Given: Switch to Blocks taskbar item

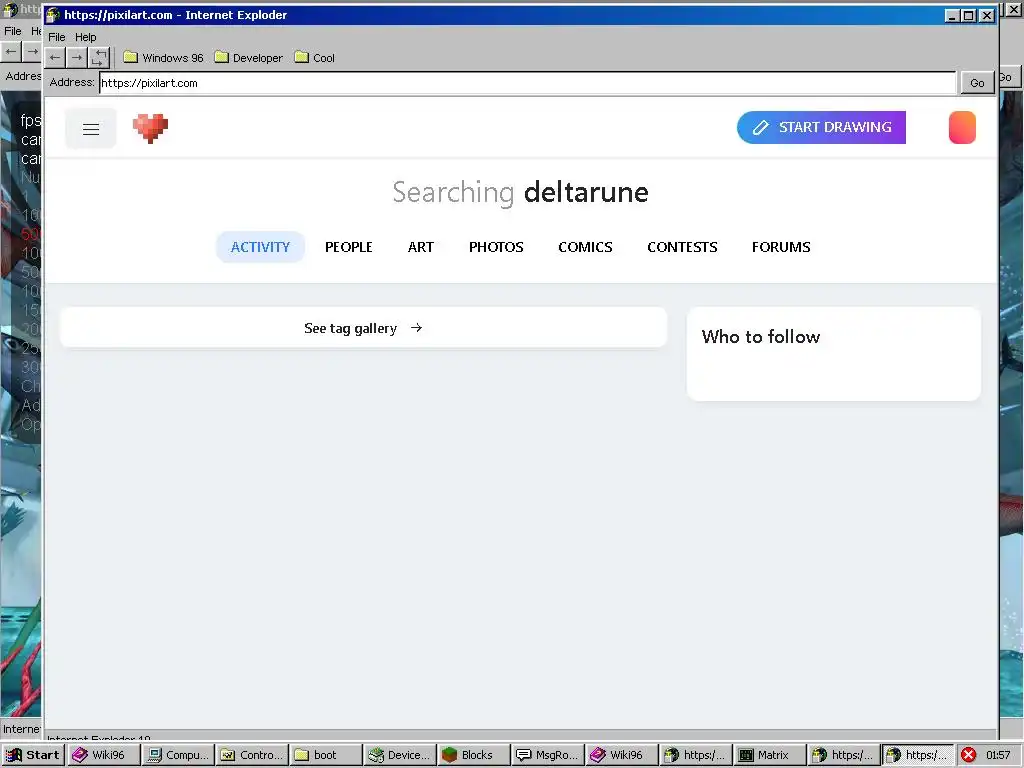Looking at the screenshot, I should (x=473, y=755).
